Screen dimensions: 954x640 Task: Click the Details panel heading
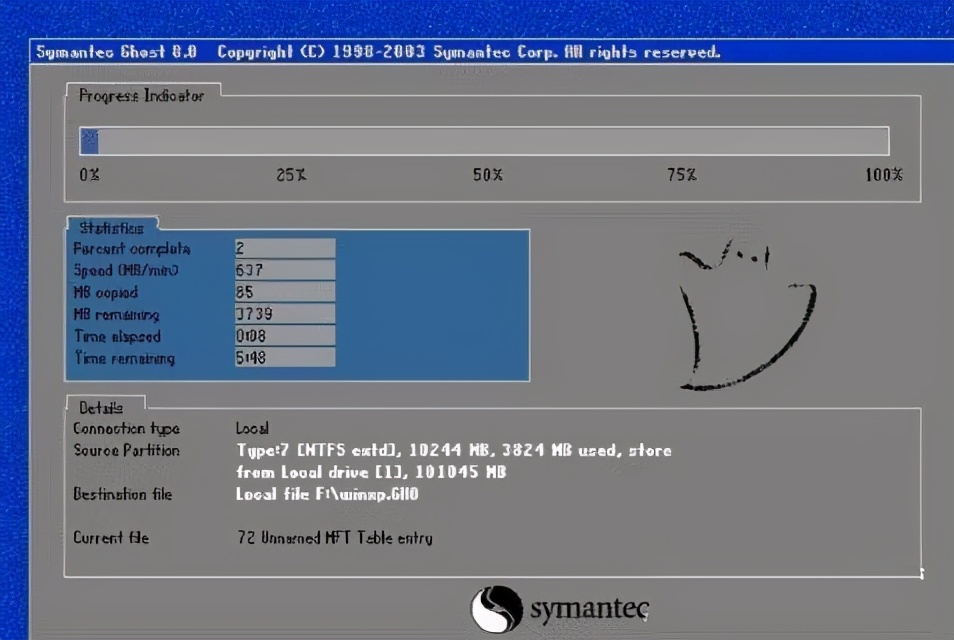pyautogui.click(x=101, y=408)
